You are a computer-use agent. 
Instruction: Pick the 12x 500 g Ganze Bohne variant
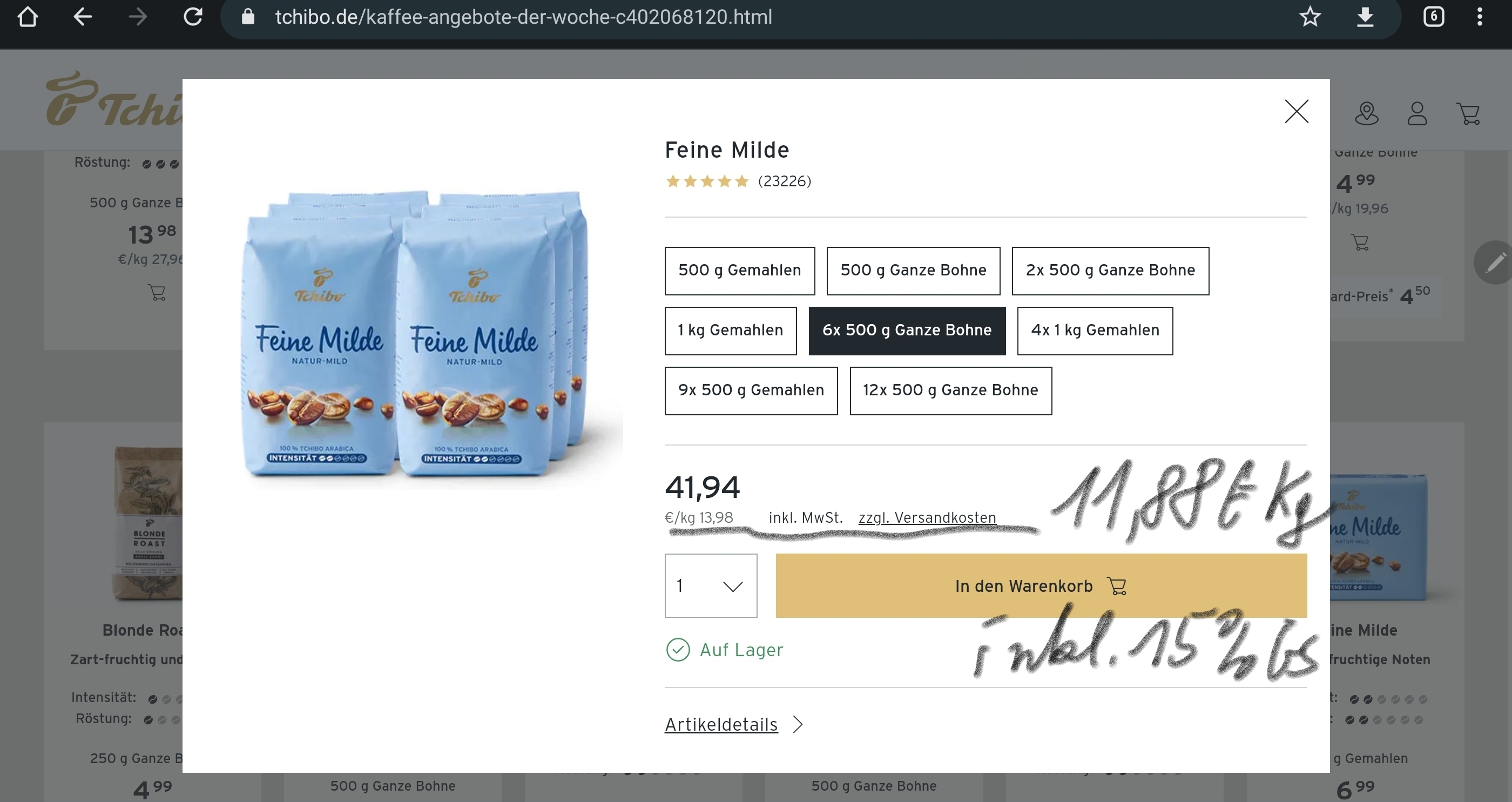950,390
